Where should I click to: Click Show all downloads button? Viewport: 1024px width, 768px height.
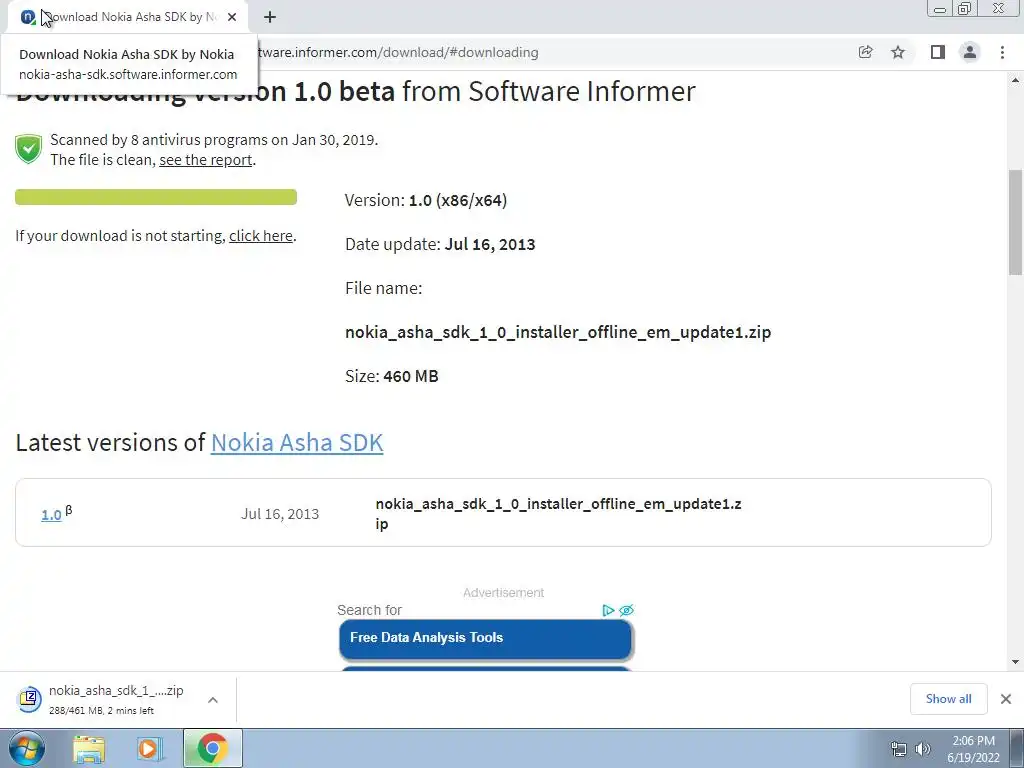[948, 699]
